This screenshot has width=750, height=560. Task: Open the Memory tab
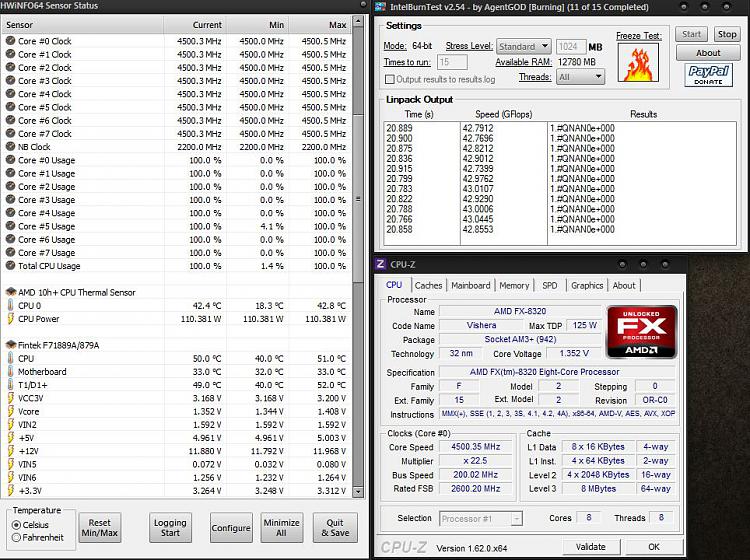[x=514, y=285]
